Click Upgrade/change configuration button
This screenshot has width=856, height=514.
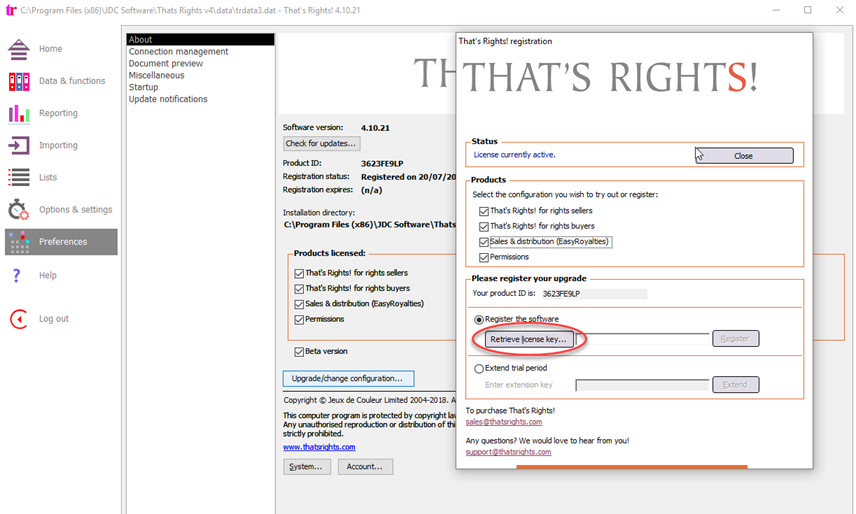pos(348,378)
